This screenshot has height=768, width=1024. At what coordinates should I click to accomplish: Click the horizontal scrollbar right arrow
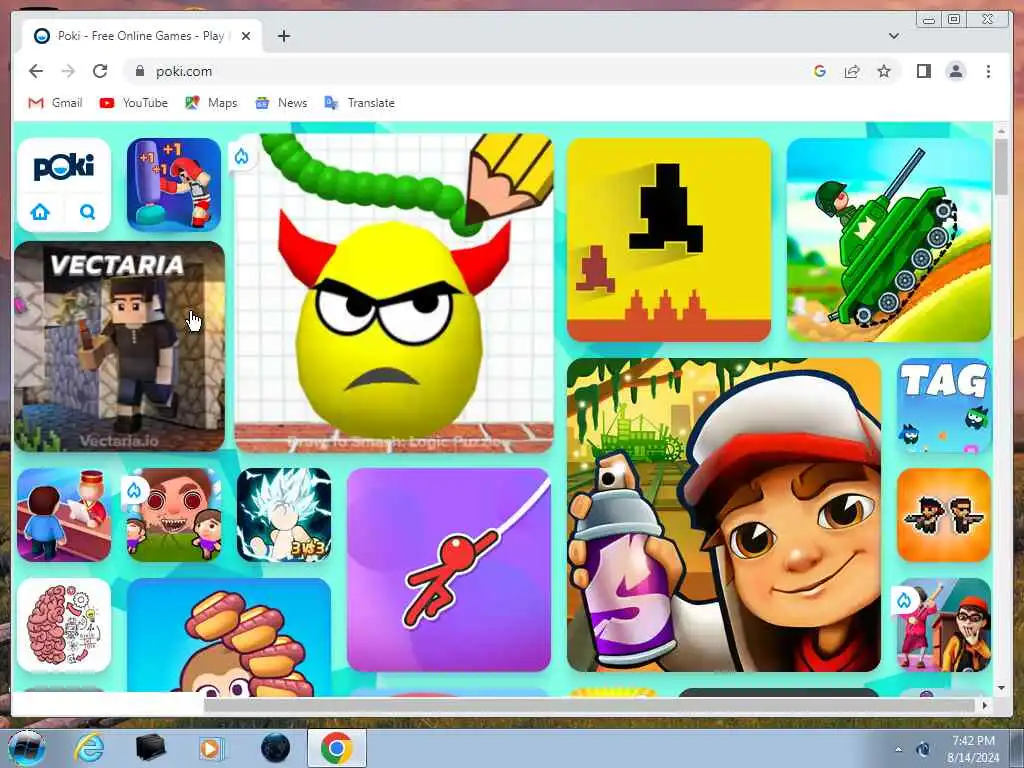tap(985, 705)
